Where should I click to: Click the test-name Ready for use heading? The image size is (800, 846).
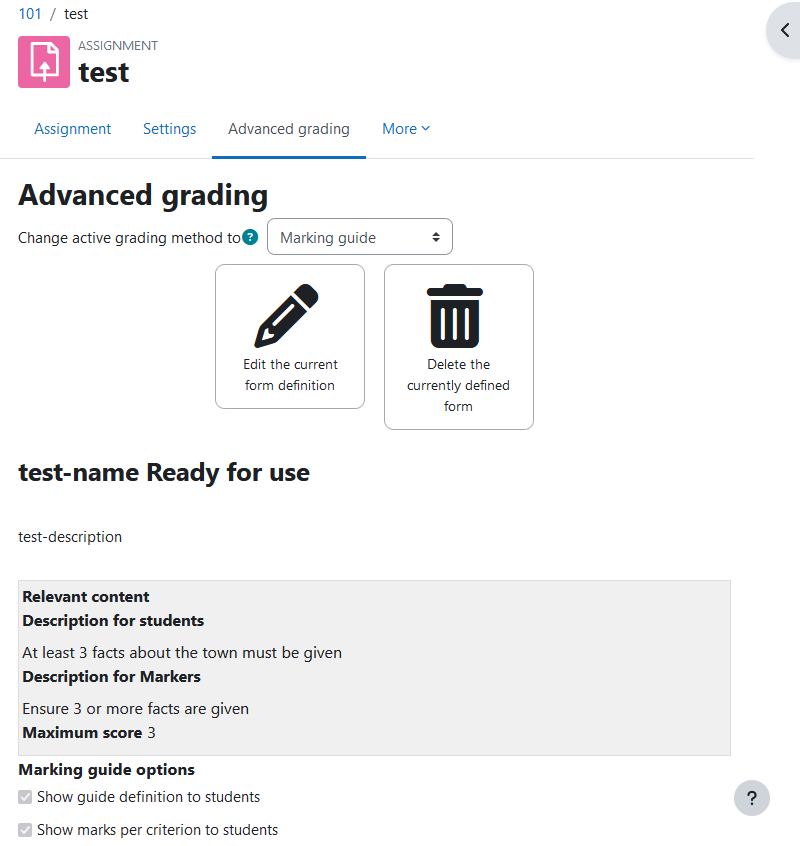(x=164, y=473)
